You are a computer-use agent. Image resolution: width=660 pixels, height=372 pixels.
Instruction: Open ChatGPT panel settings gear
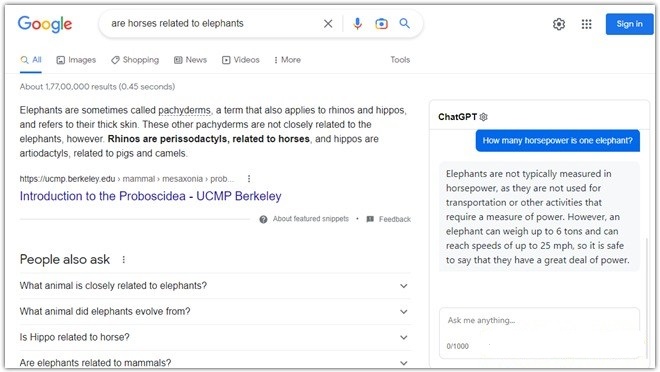[484, 117]
